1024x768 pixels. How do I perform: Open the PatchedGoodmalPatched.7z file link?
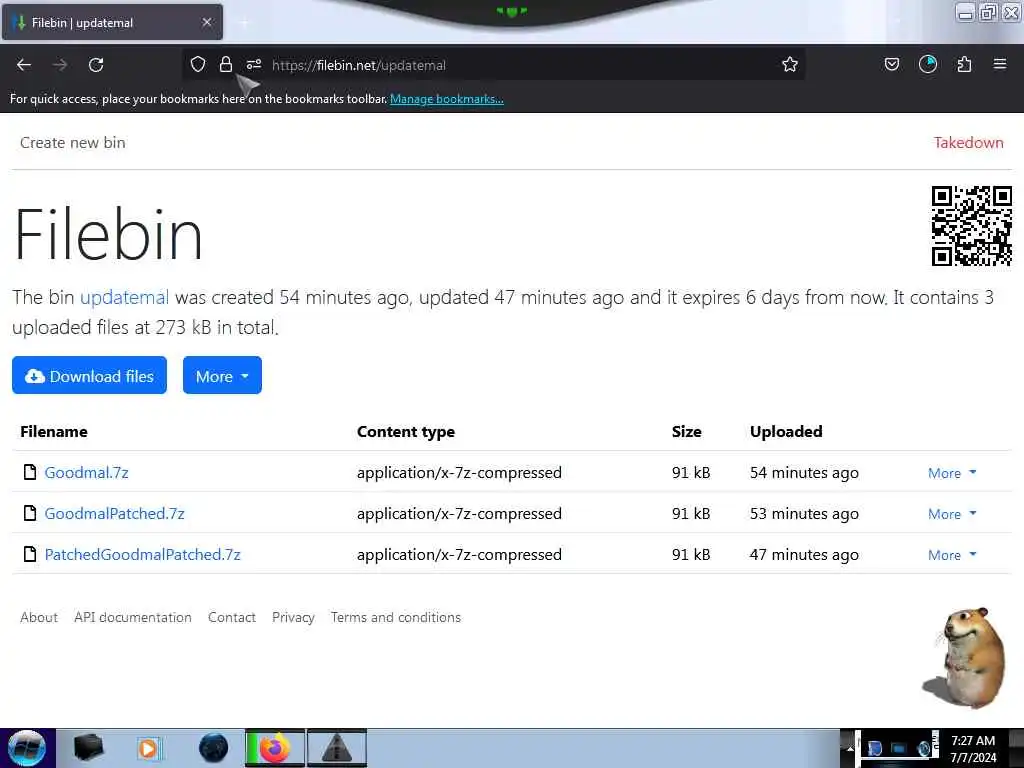coord(142,554)
